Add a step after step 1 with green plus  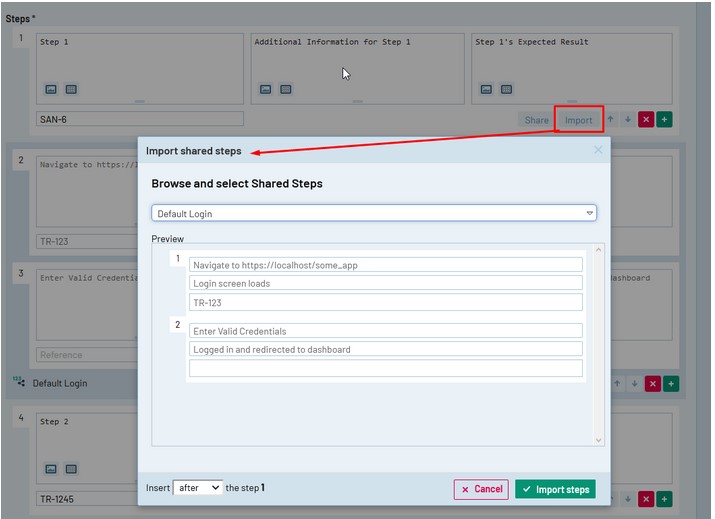664,119
